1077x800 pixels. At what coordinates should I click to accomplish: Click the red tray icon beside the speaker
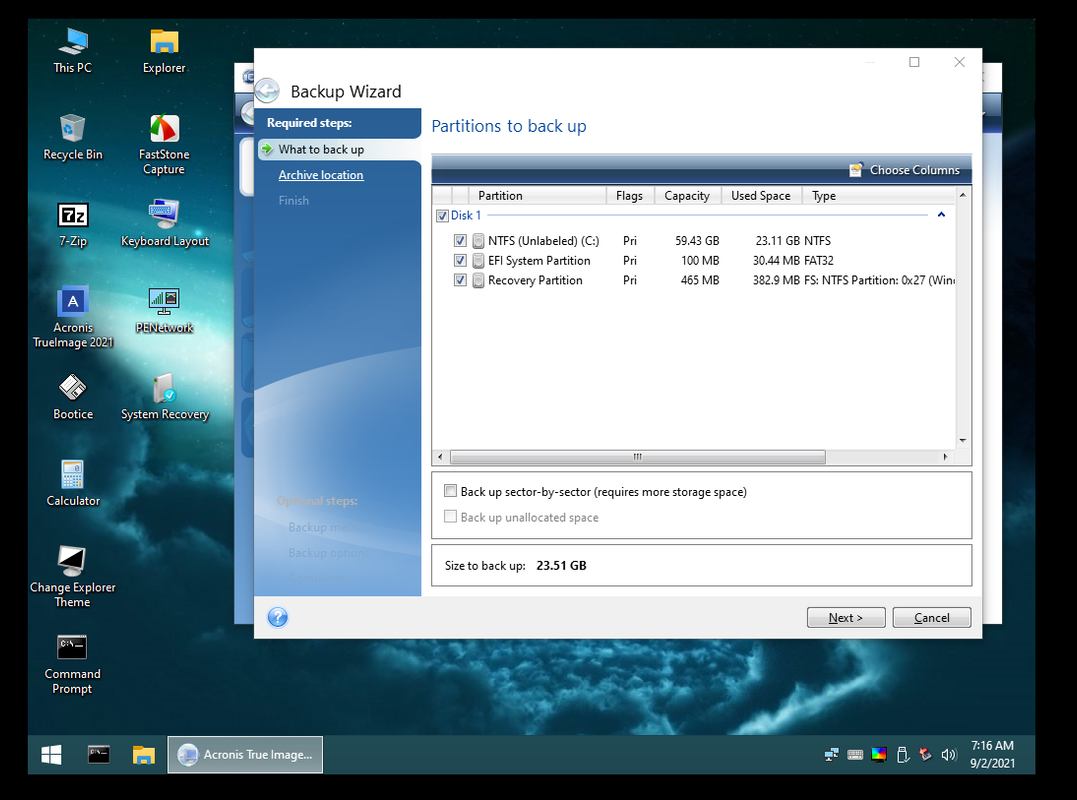click(x=926, y=755)
